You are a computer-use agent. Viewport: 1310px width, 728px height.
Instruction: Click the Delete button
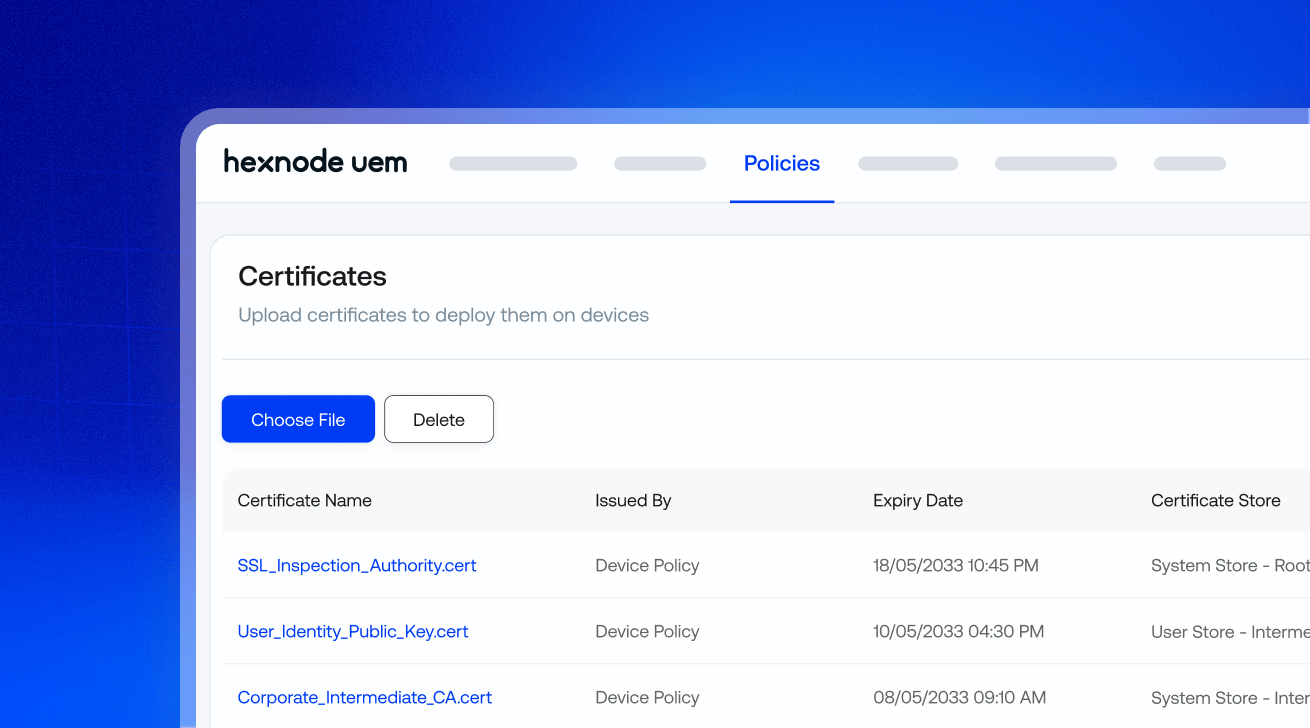point(439,419)
